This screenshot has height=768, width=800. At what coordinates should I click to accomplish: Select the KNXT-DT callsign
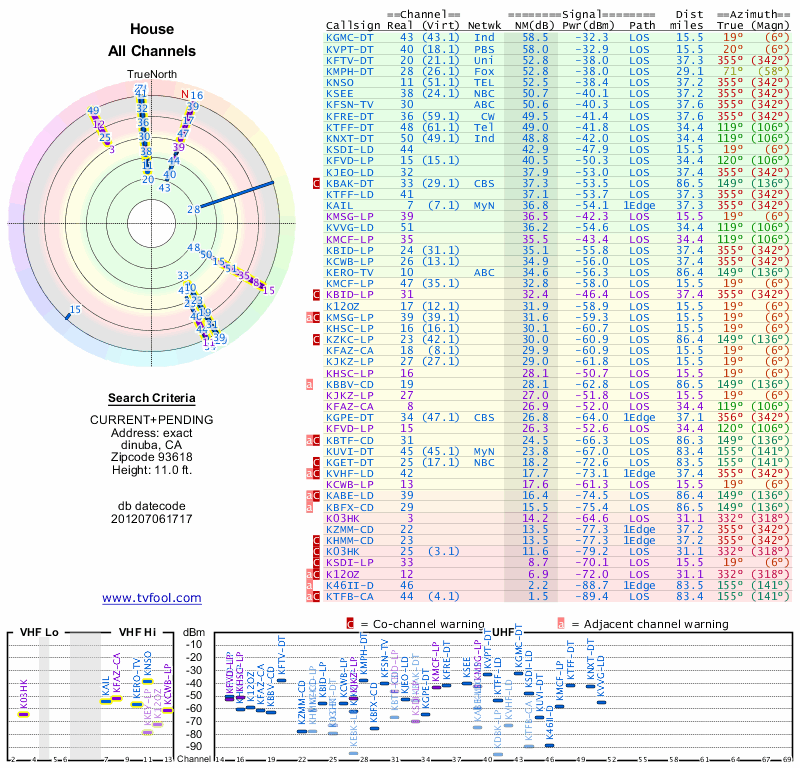350,138
